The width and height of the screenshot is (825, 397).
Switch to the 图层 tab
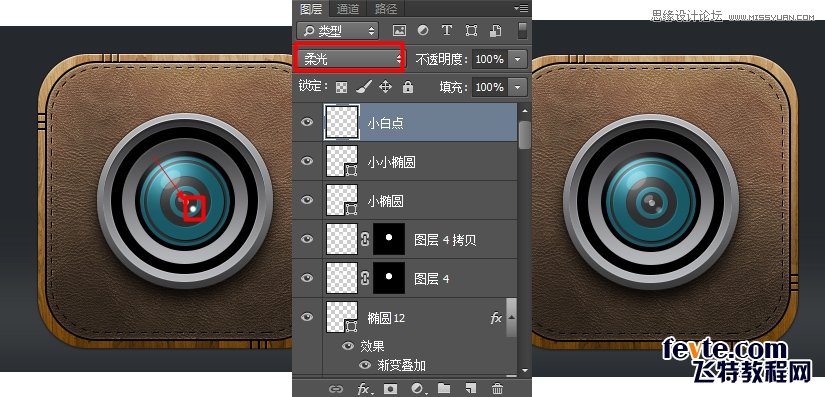(311, 8)
